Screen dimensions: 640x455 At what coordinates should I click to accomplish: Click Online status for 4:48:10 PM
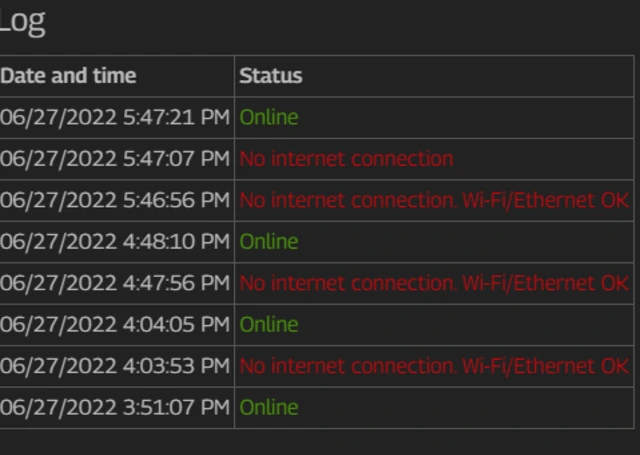[x=269, y=242]
